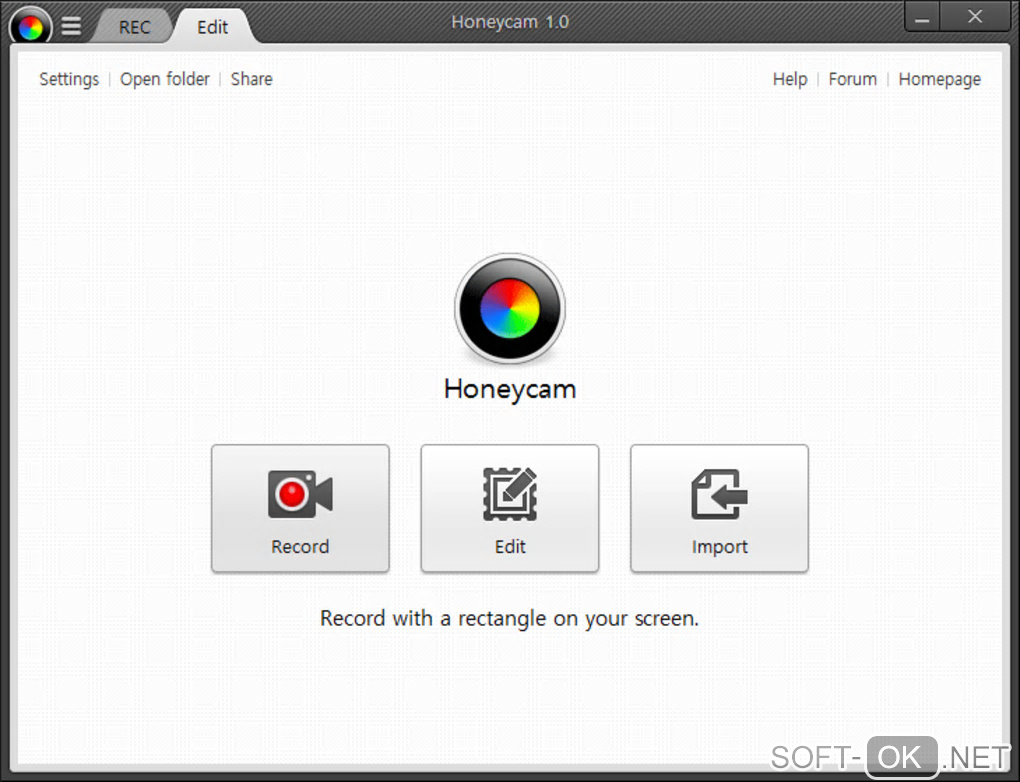Image resolution: width=1020 pixels, height=782 pixels.
Task: Click the Edit button with pencil icon
Action: [x=510, y=509]
